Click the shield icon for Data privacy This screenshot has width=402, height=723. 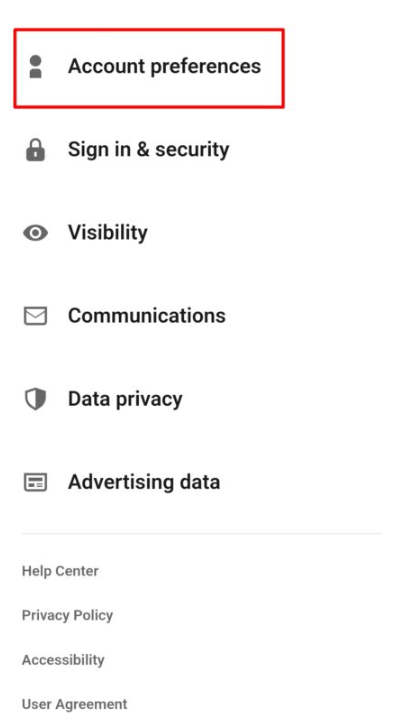35,399
